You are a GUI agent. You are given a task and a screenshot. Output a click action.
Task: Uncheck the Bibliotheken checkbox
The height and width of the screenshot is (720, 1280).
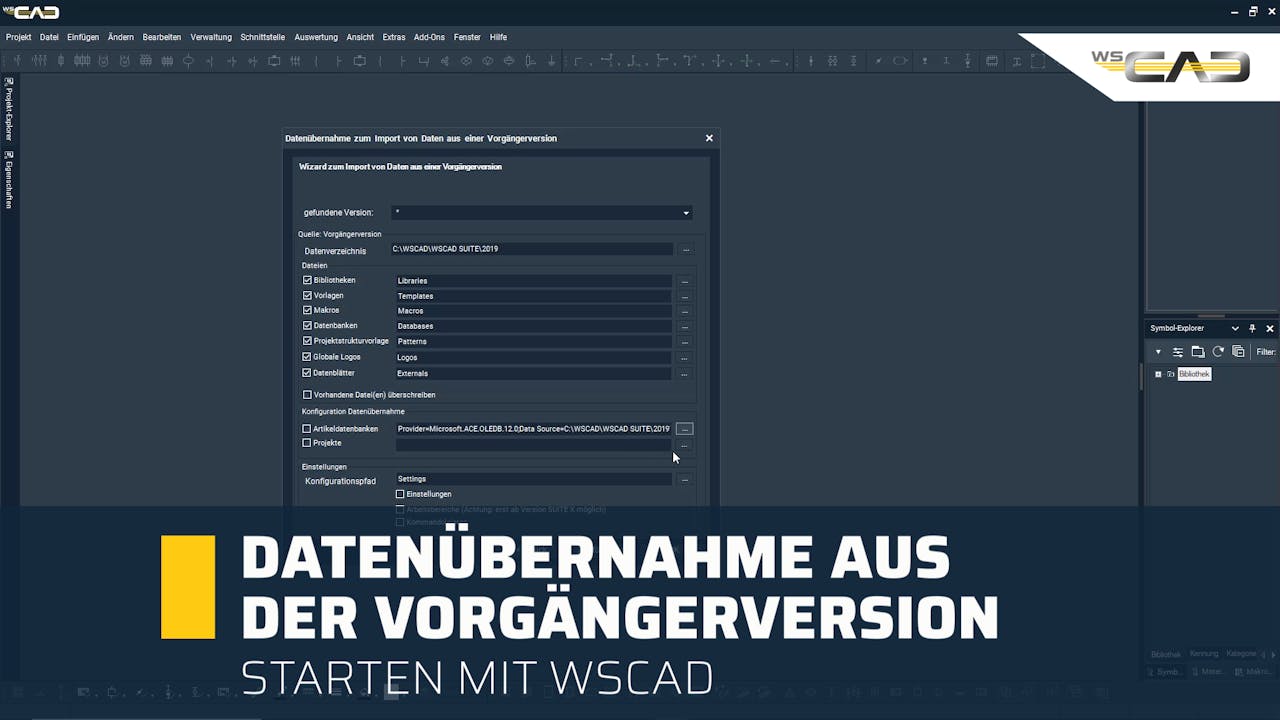coord(308,280)
